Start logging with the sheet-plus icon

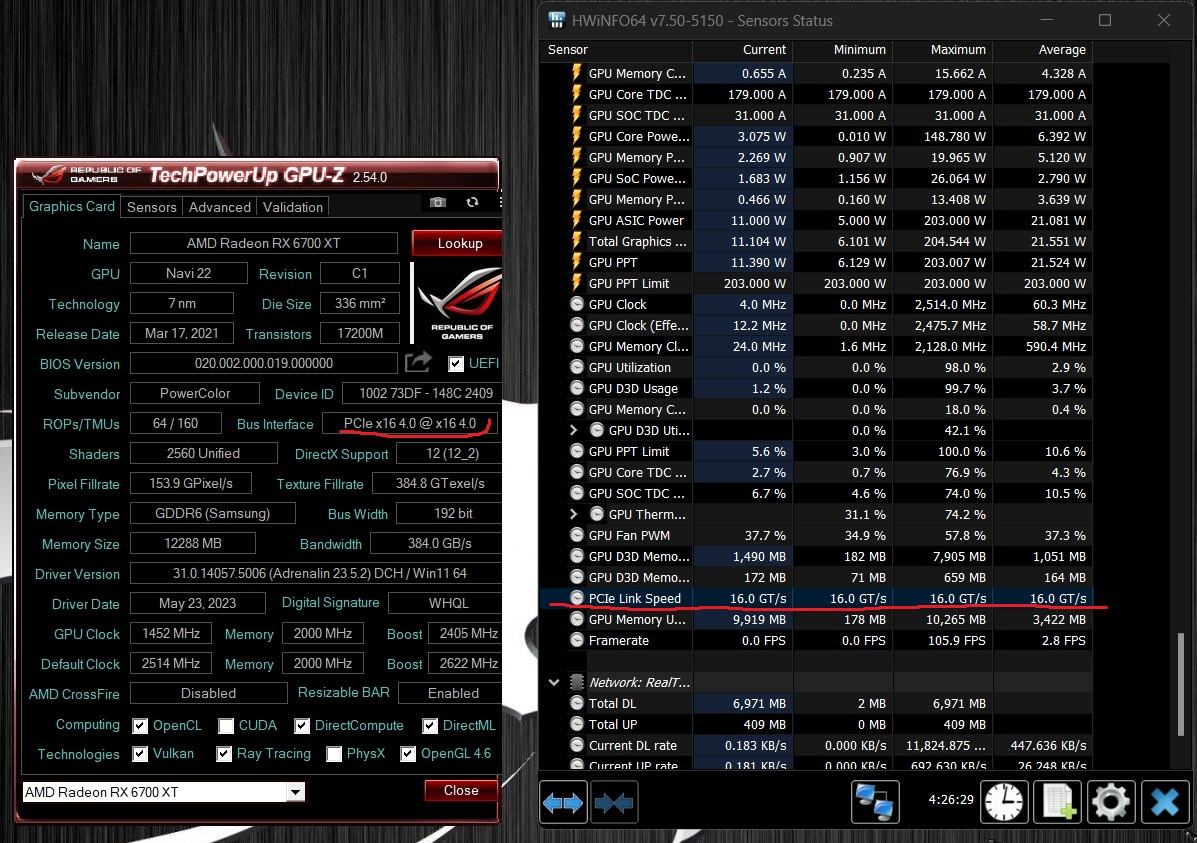pyautogui.click(x=1058, y=803)
